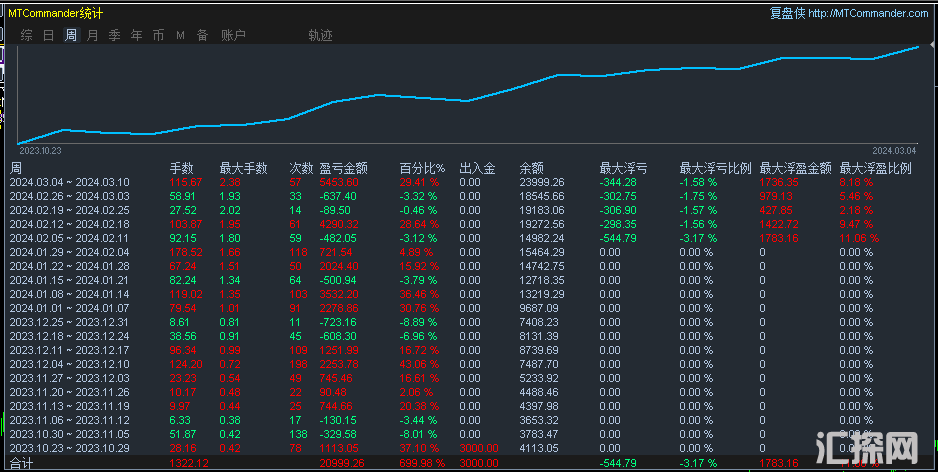Viewport: 938px width, 472px height.
Task: Switch to the 年 (yearly) tab
Action: tap(137, 35)
